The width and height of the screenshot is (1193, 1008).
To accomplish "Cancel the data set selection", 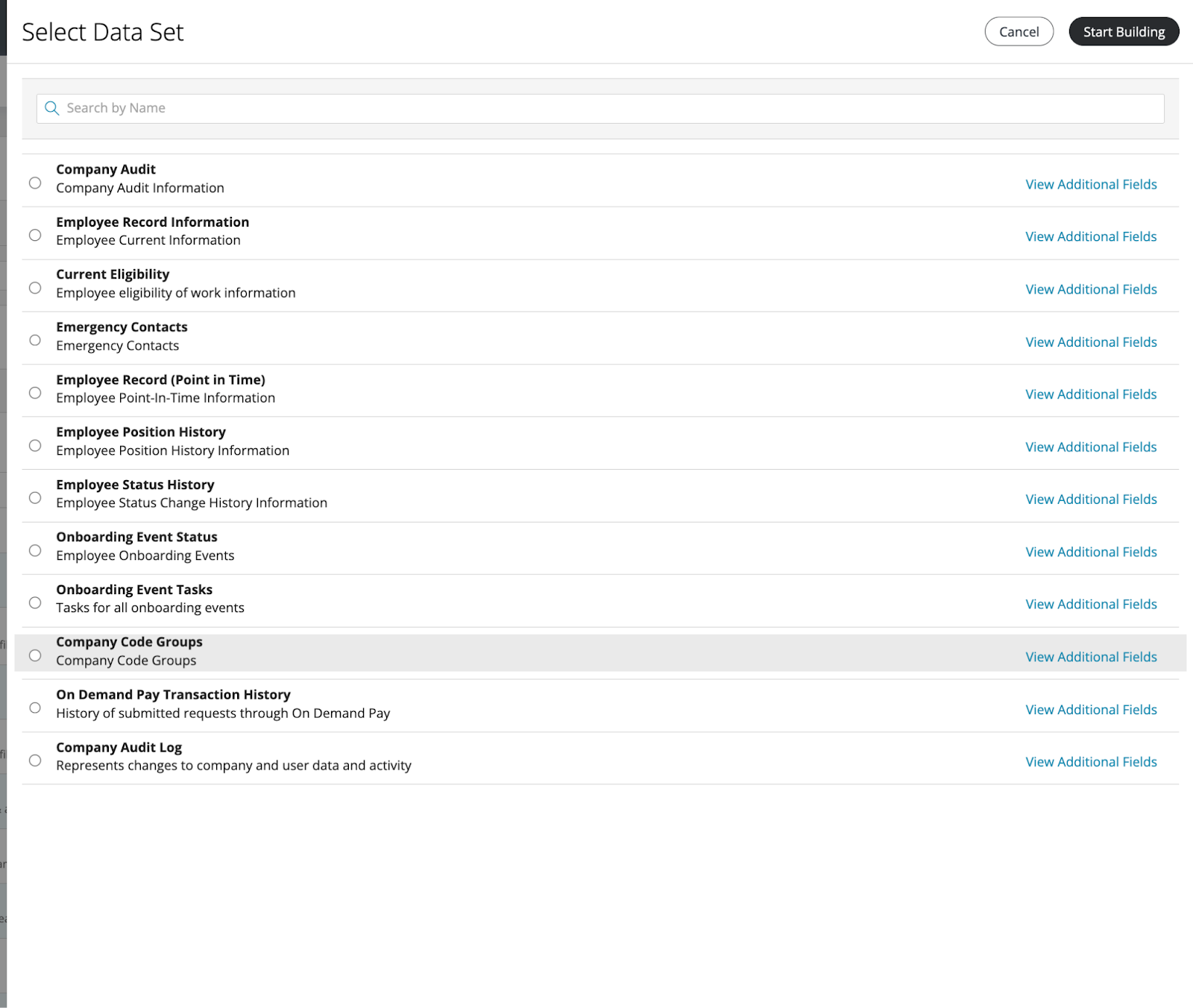I will pos(1019,31).
